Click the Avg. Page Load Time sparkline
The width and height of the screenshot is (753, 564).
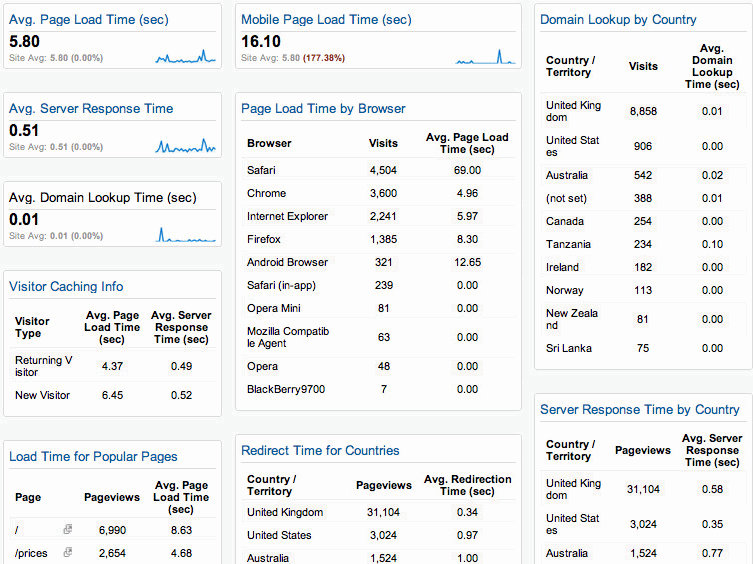coord(186,57)
